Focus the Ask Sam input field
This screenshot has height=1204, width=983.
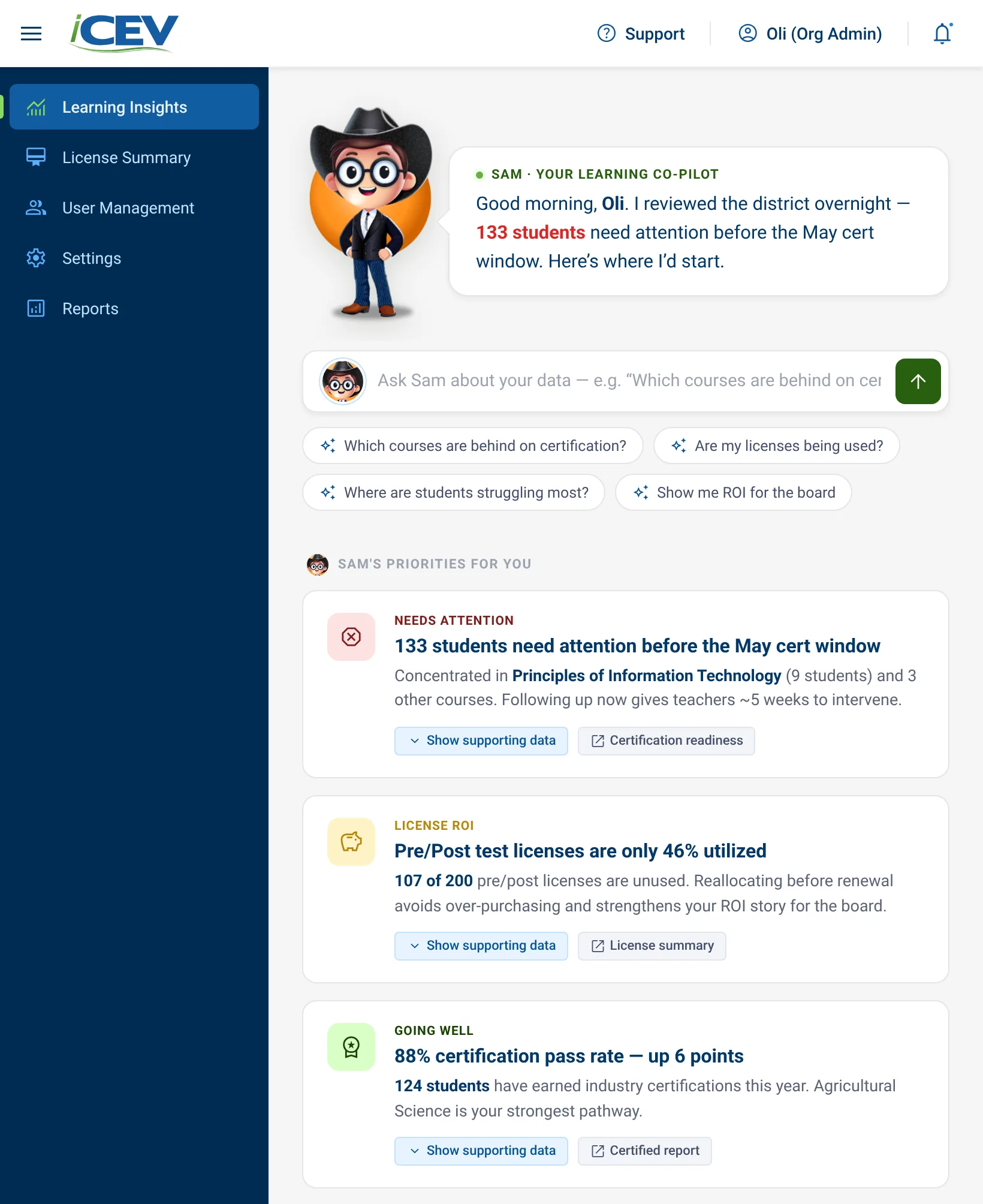629,381
